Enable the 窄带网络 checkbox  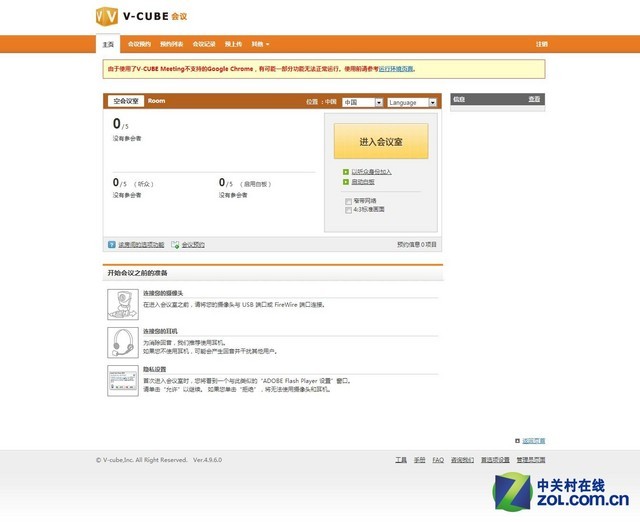[x=348, y=201]
